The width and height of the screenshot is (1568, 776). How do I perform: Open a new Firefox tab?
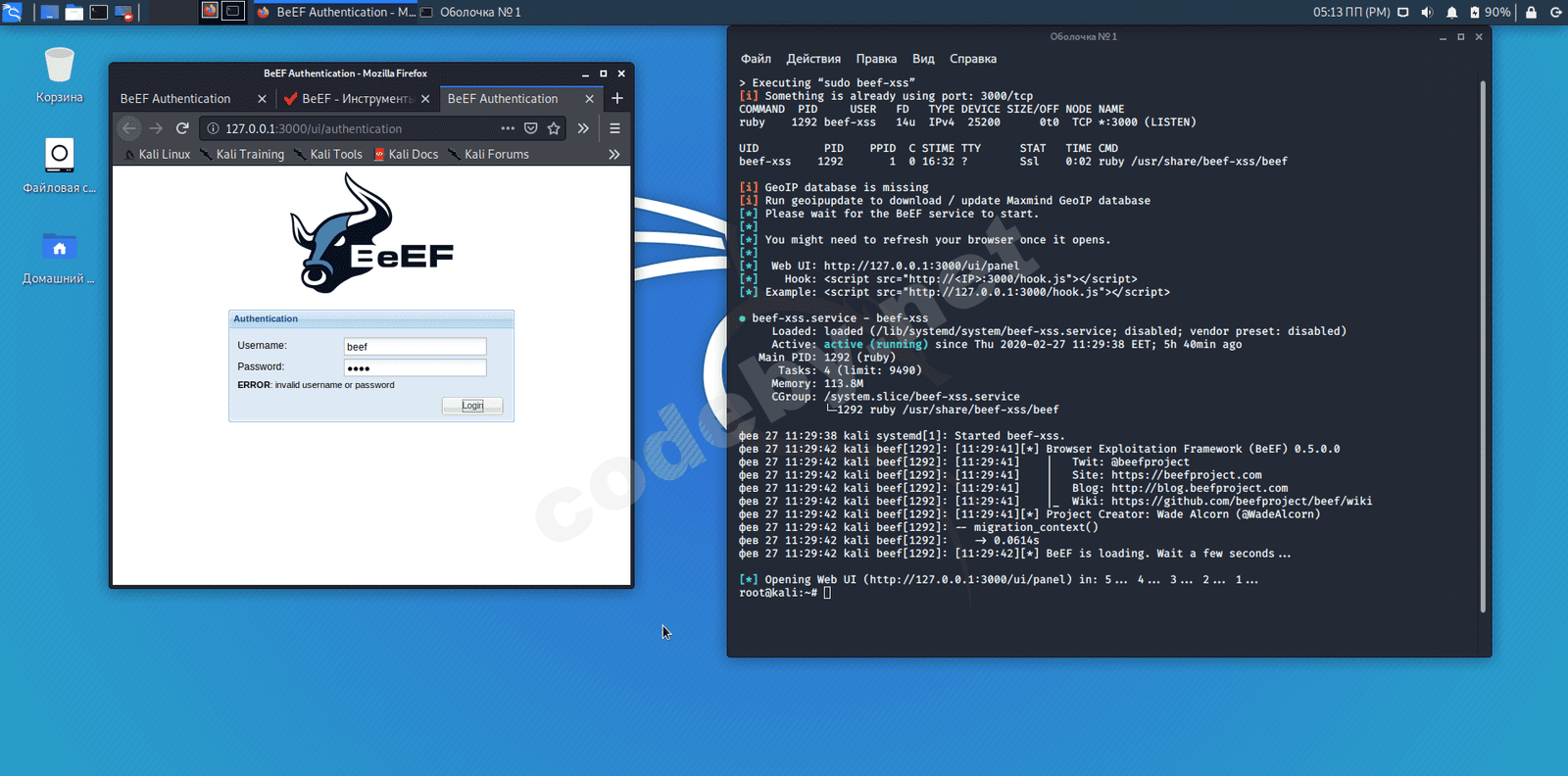coord(617,98)
